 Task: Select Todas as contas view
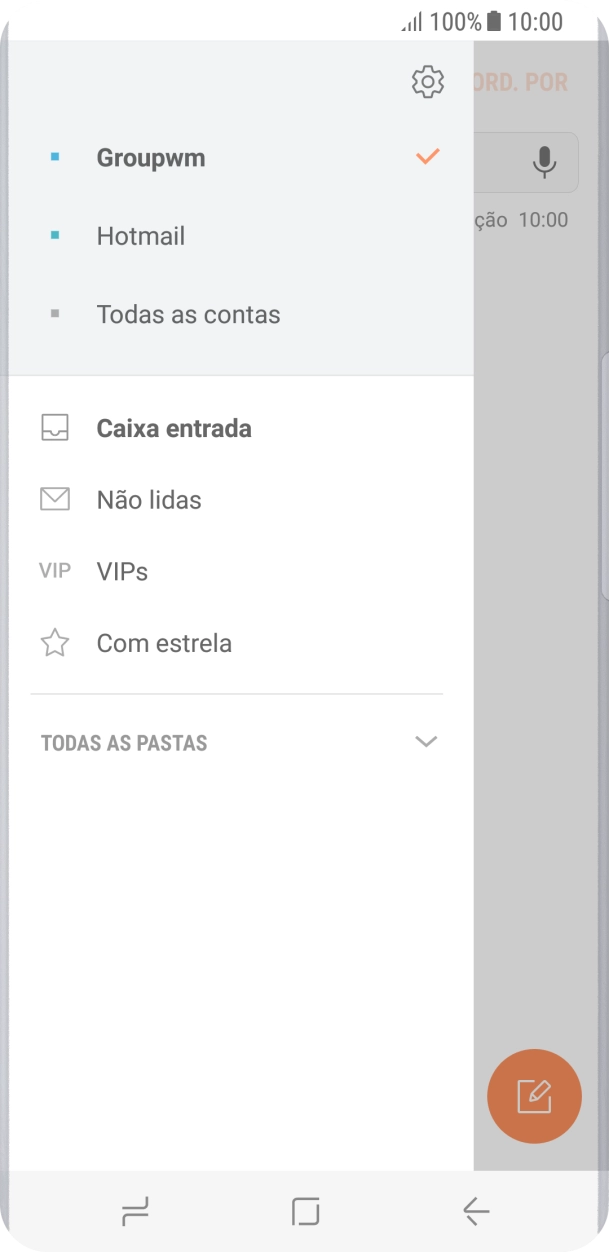[x=187, y=314]
